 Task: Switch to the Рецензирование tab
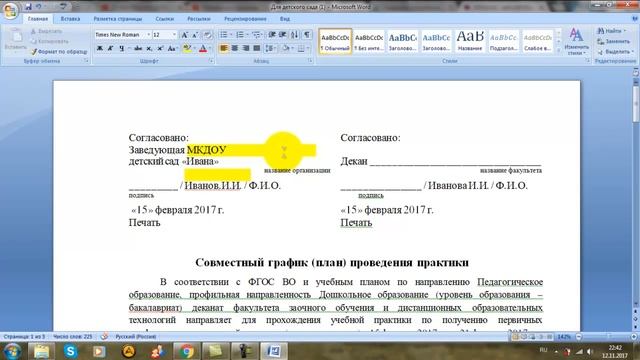(245, 19)
